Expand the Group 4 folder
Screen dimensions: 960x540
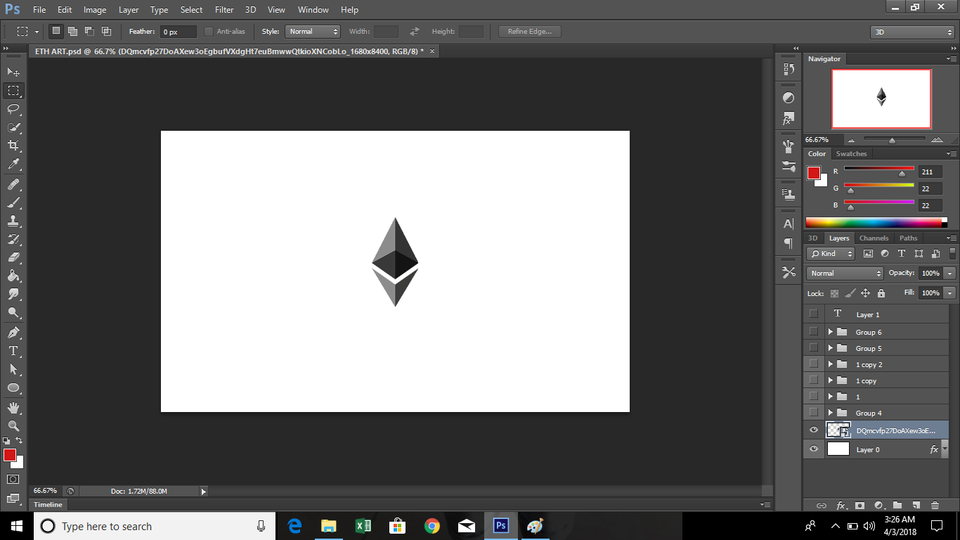[830, 413]
